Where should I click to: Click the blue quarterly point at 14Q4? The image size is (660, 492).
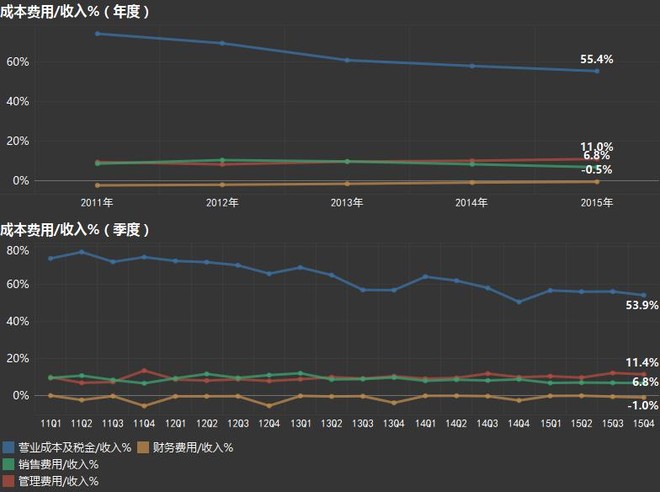pyautogui.click(x=519, y=302)
